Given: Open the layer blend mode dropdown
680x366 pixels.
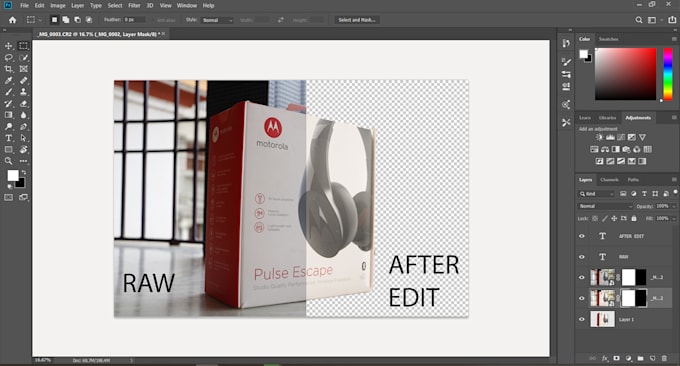Looking at the screenshot, I should coord(605,206).
